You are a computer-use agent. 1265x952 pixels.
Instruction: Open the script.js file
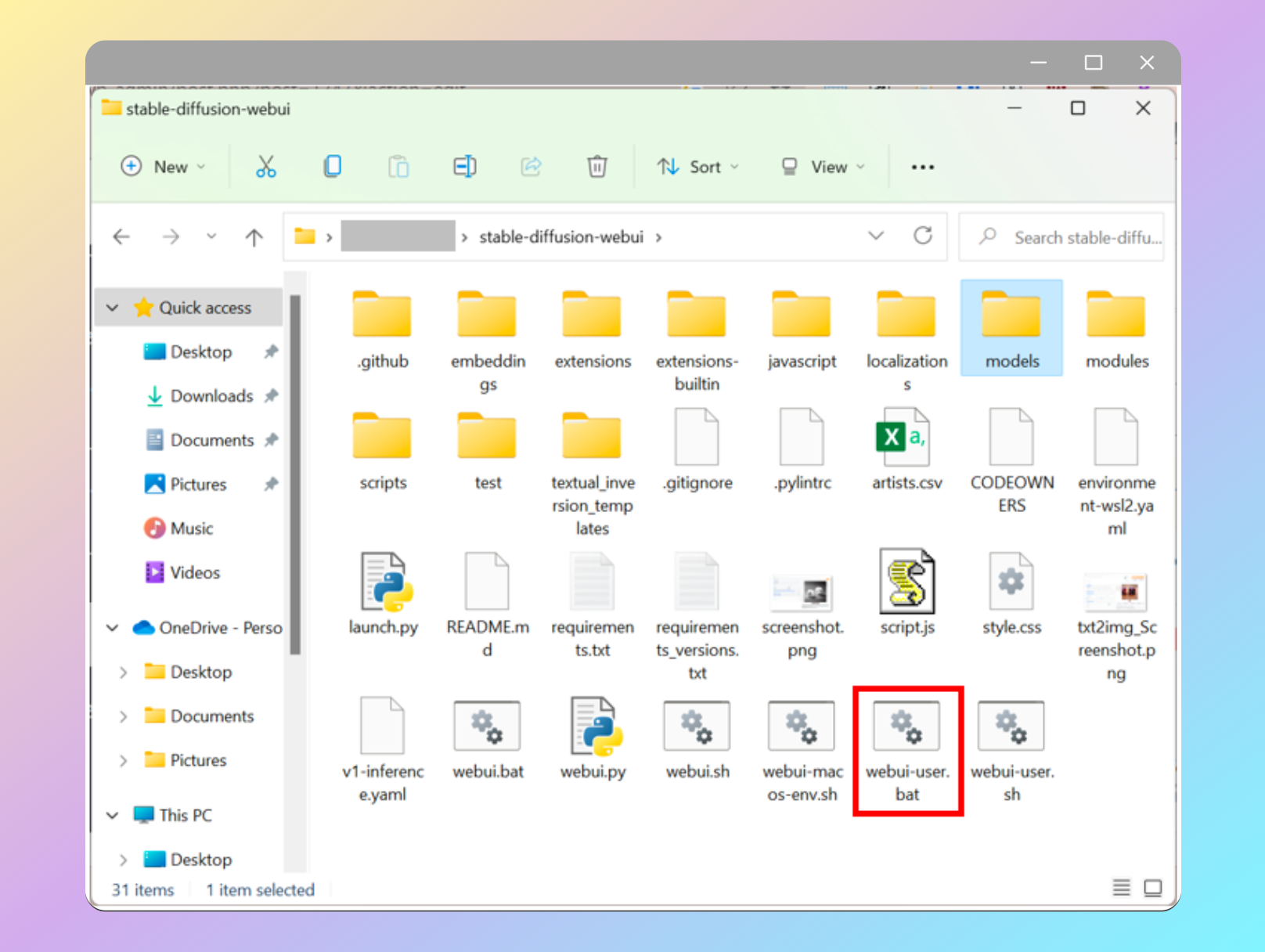(907, 583)
